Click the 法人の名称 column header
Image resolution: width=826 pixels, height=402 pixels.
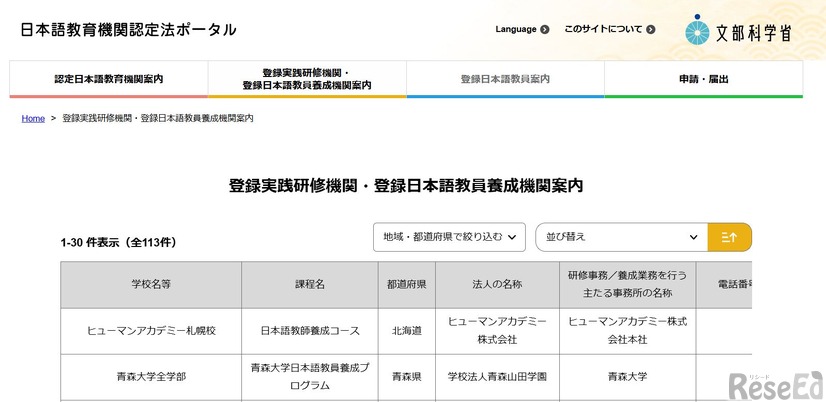pyautogui.click(x=497, y=285)
